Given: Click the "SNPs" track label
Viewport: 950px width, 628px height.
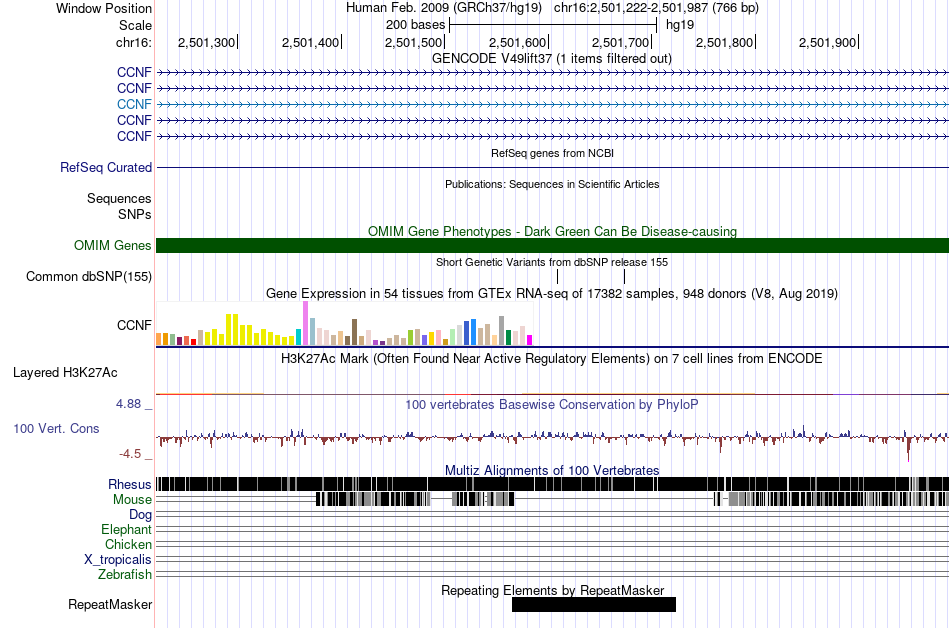Looking at the screenshot, I should point(135,214).
